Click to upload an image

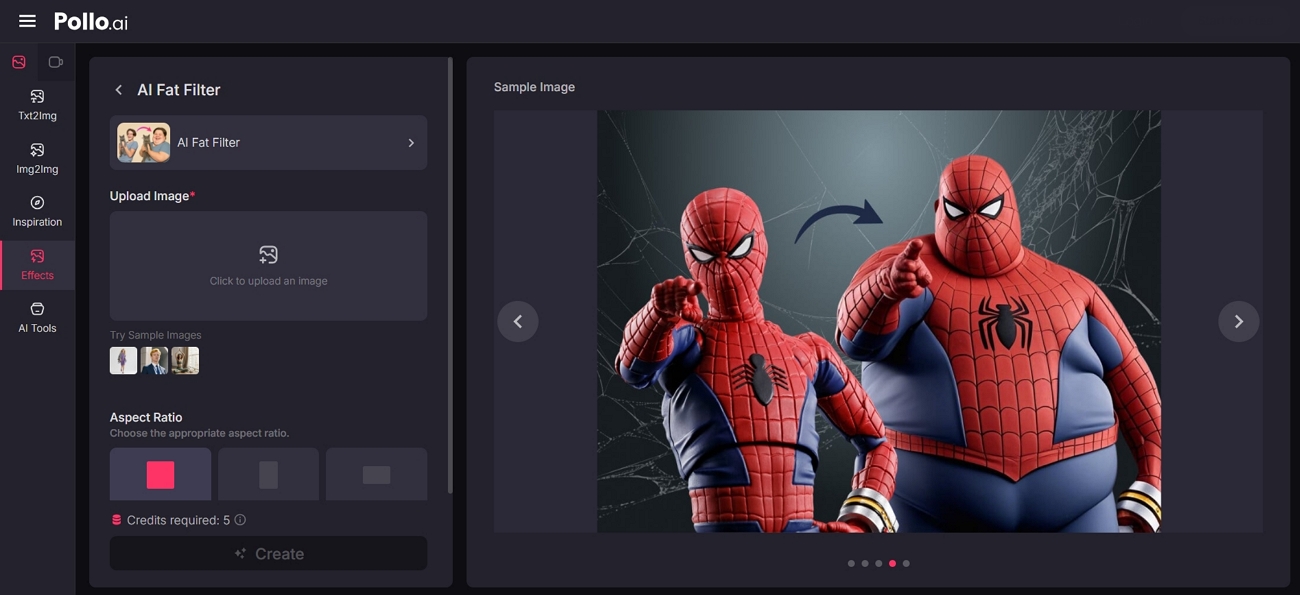point(268,266)
